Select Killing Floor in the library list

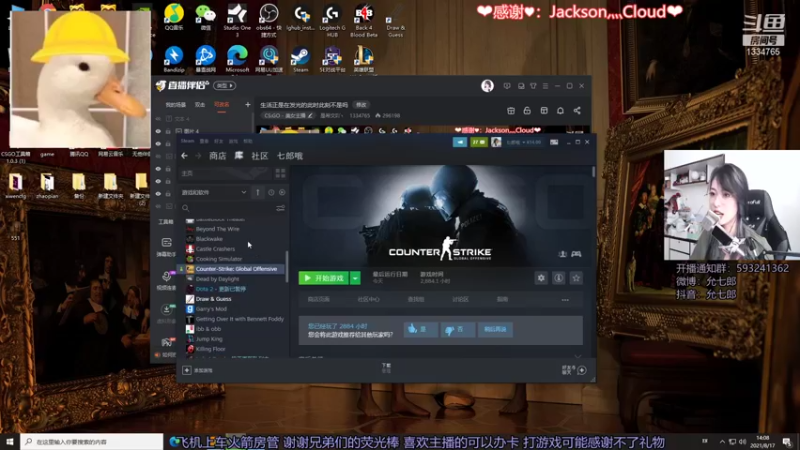click(x=210, y=349)
